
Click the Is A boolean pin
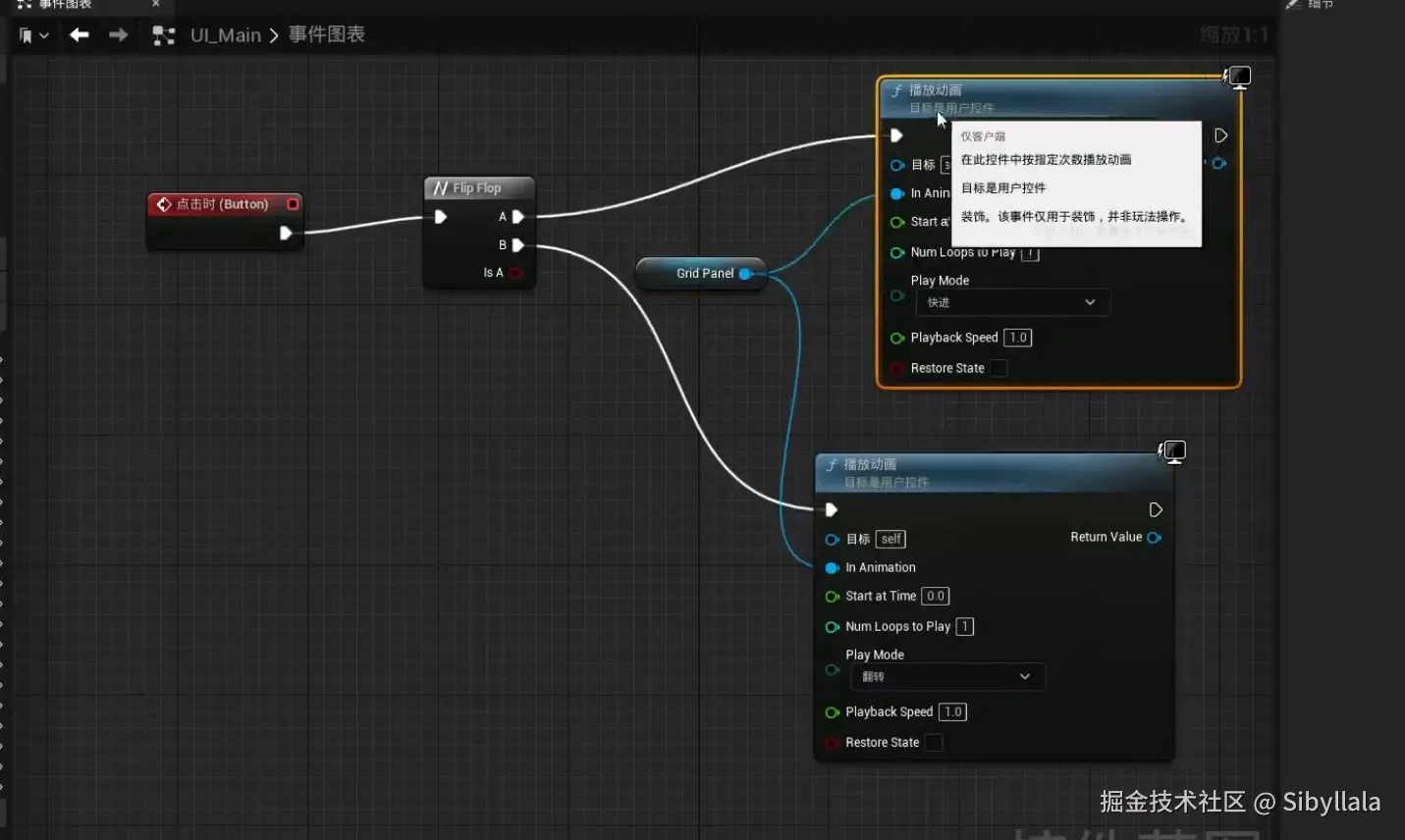(516, 273)
